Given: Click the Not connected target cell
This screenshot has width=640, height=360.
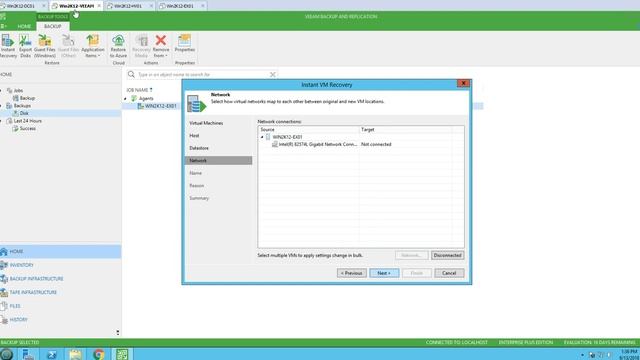Looking at the screenshot, I should (376, 144).
